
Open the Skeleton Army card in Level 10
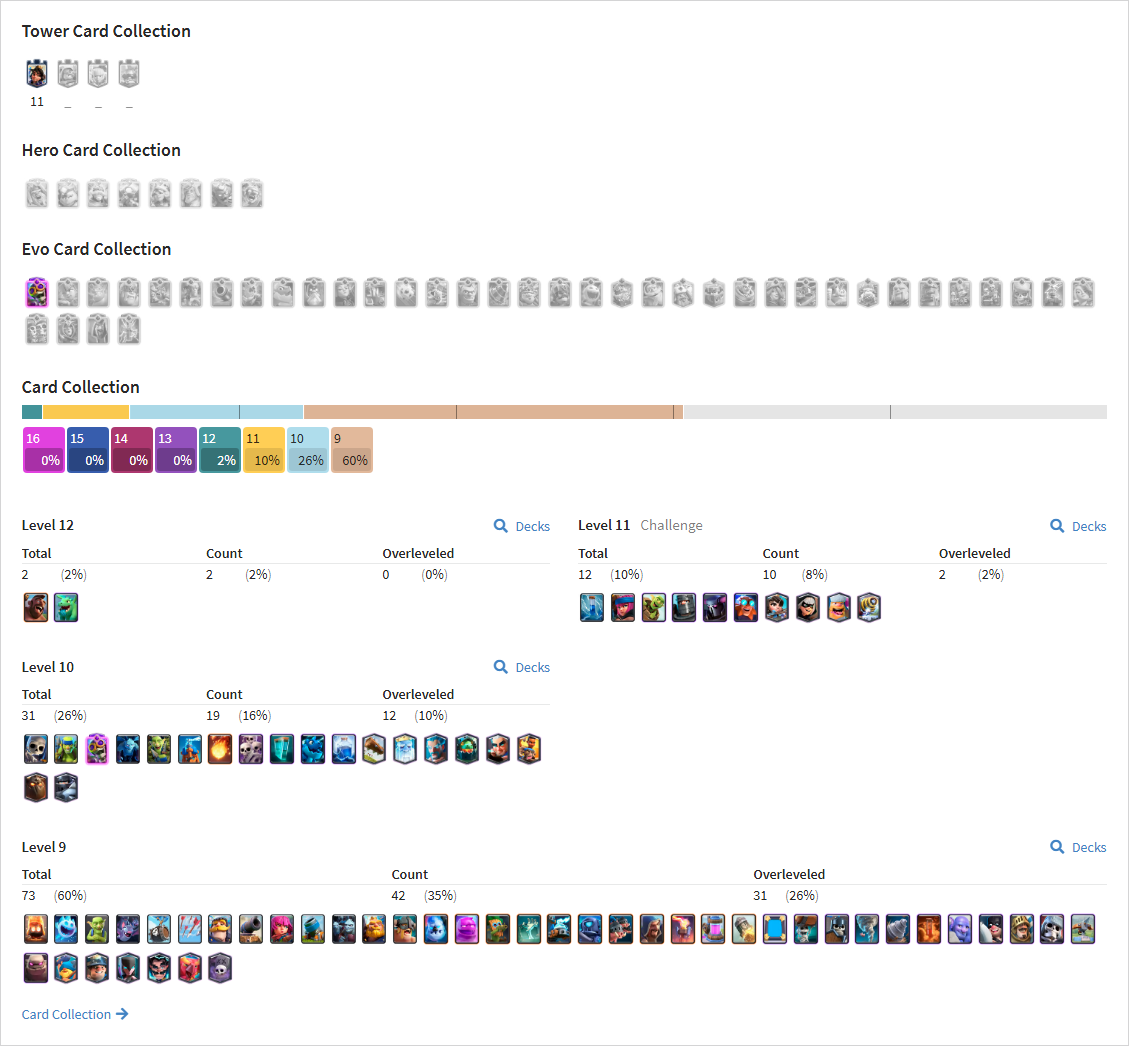click(x=251, y=749)
